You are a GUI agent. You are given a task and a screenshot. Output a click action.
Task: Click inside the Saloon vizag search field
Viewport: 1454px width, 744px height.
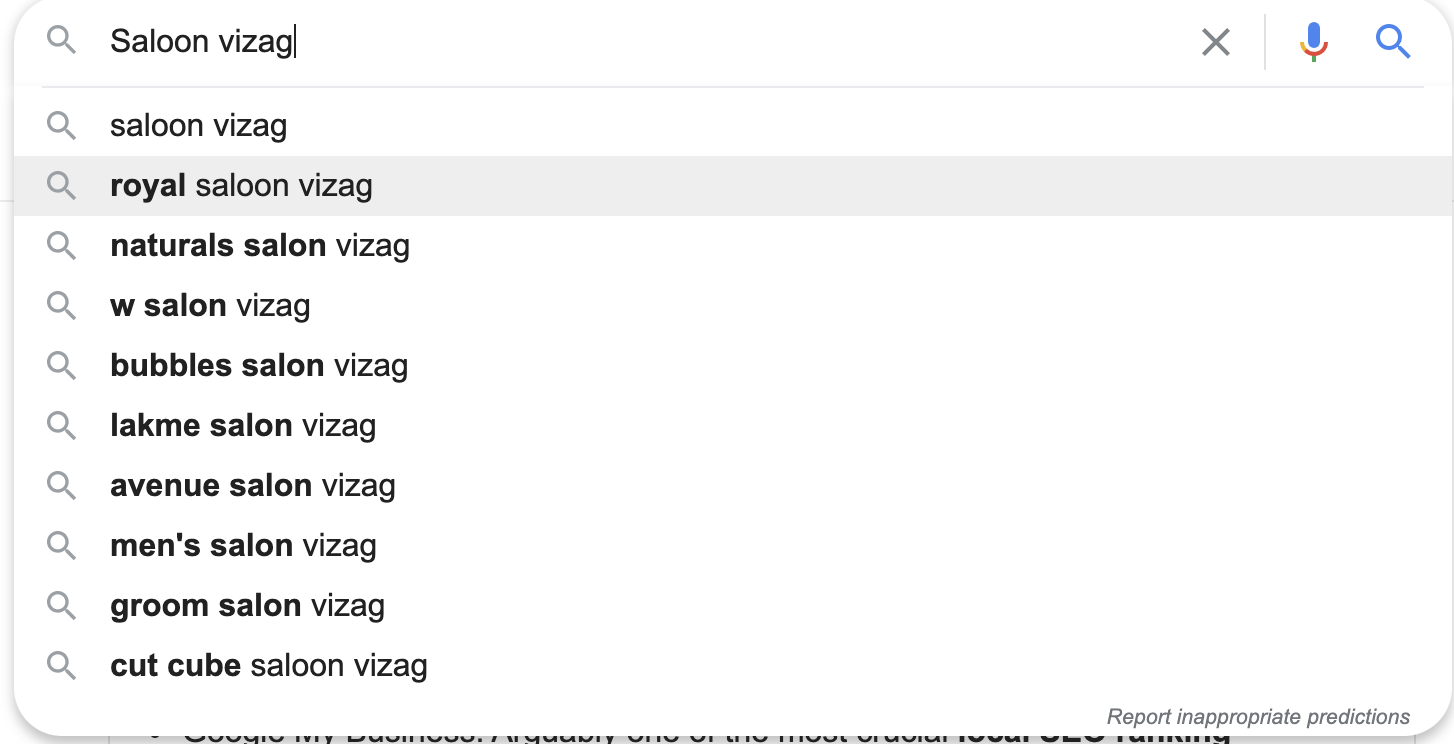point(640,42)
